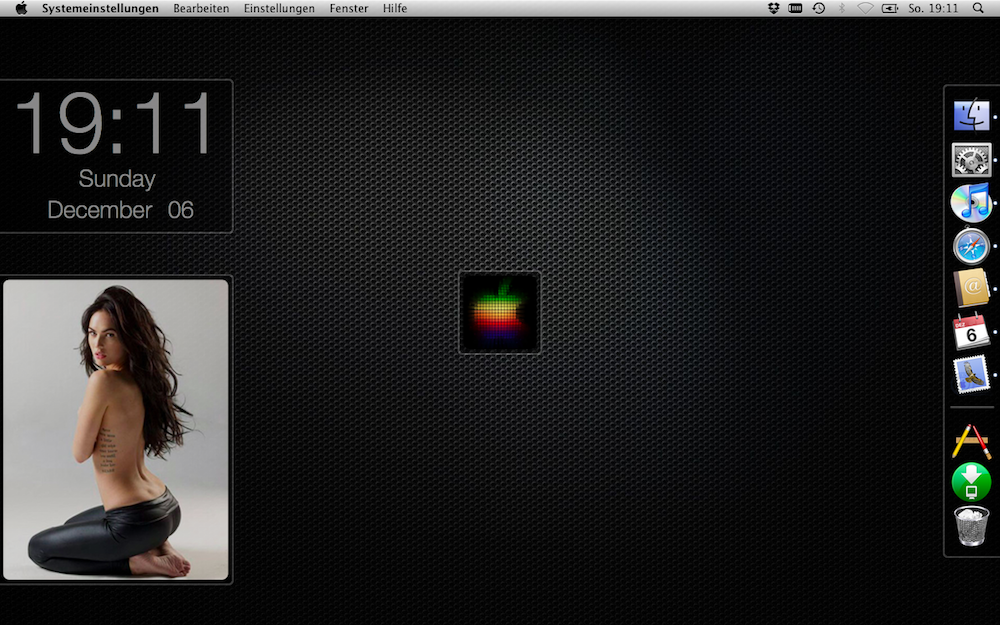Click the photo widget on the desktop
This screenshot has width=1000, height=625.
(115, 429)
